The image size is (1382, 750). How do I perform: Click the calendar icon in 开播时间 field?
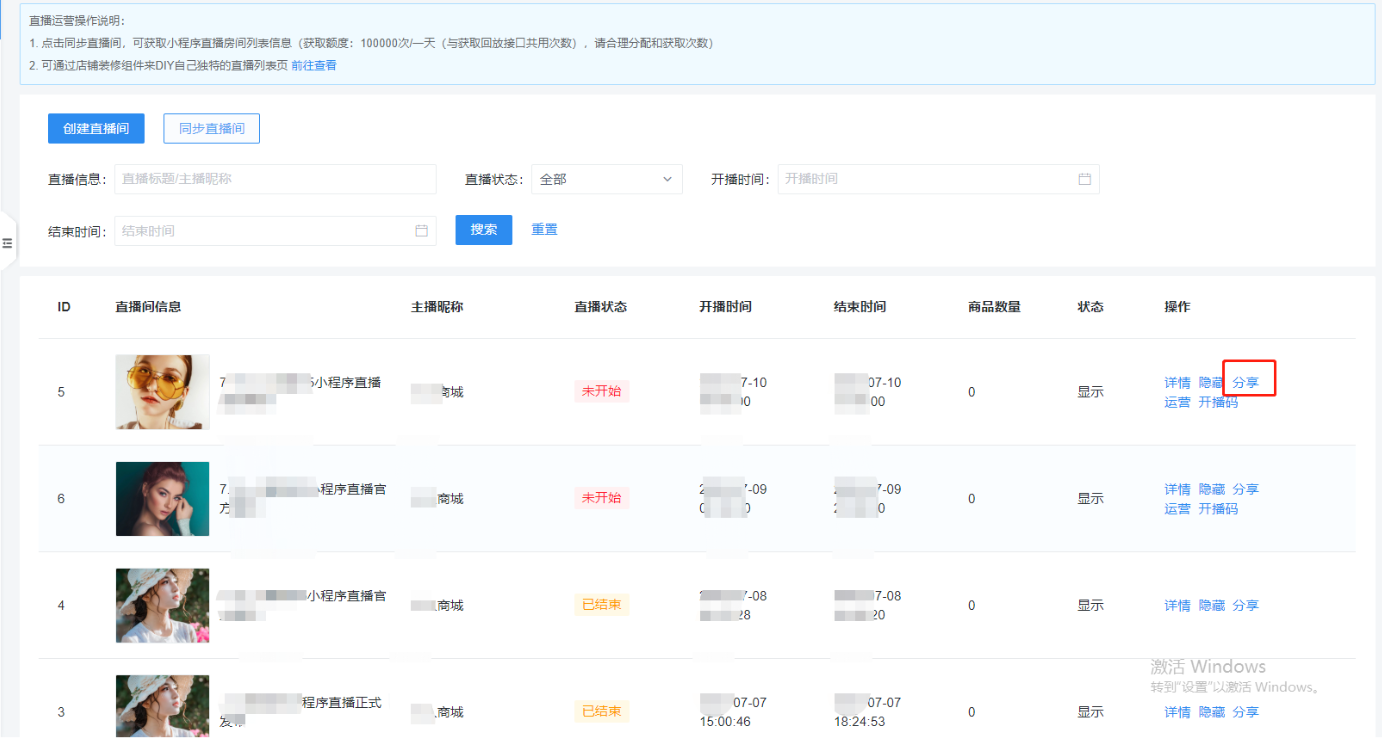[1084, 179]
